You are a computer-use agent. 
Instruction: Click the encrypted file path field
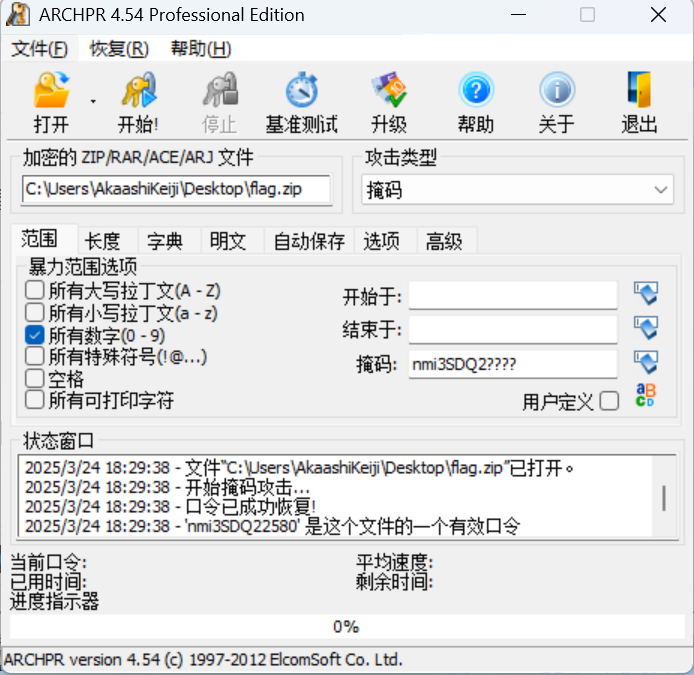[x=176, y=189]
